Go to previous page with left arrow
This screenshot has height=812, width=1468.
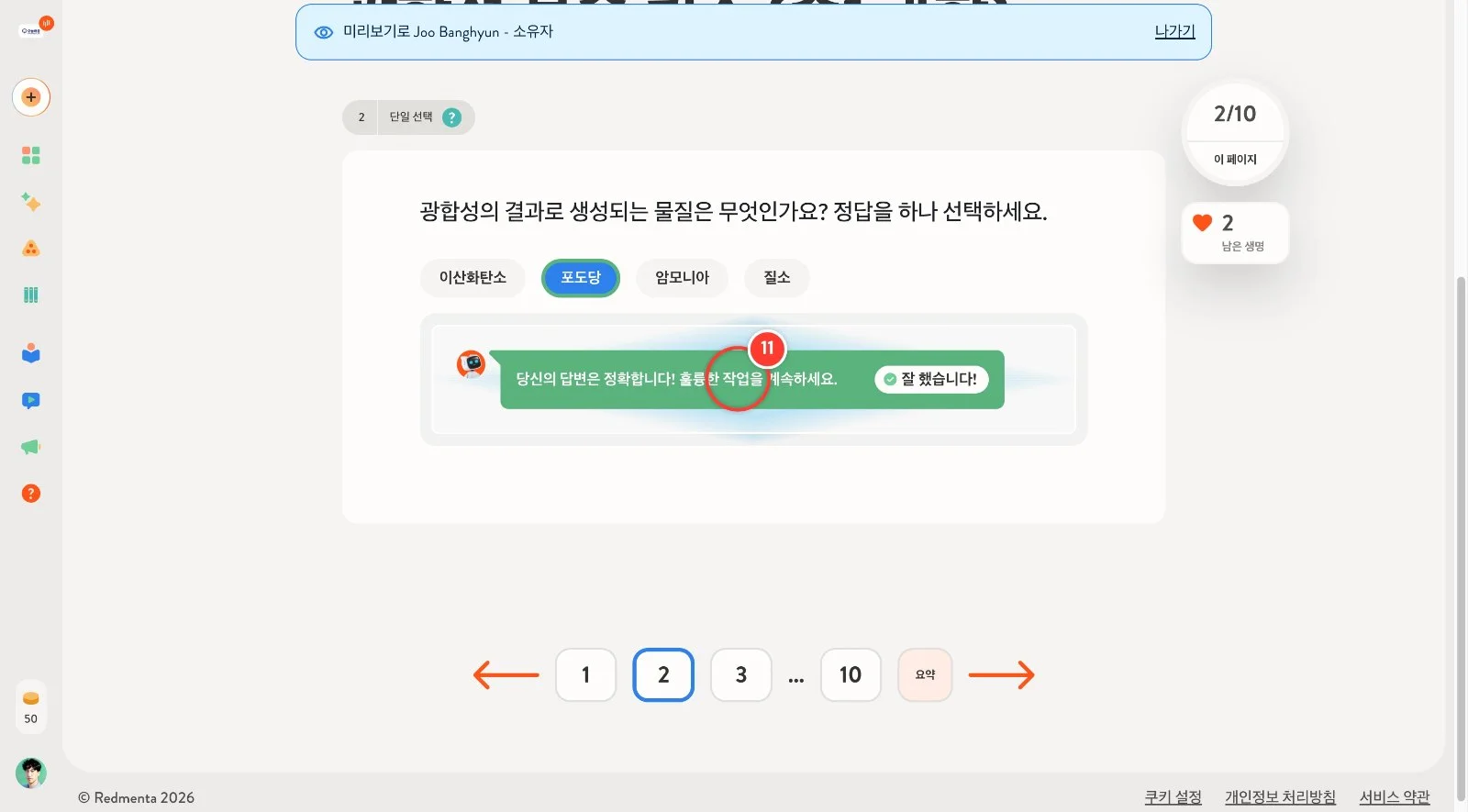506,675
